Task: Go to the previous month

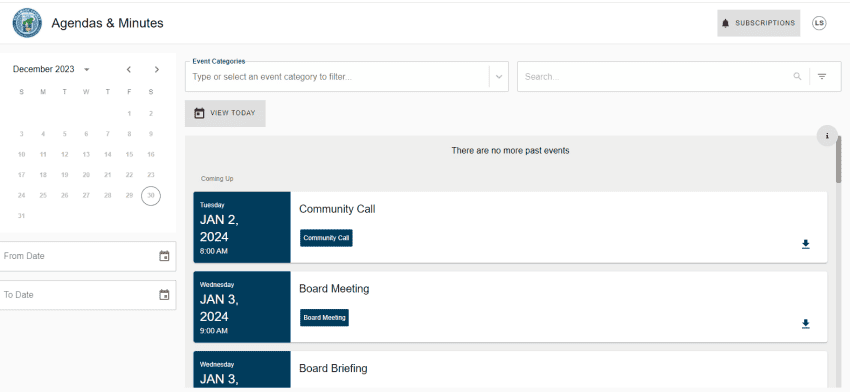Action: [x=128, y=69]
